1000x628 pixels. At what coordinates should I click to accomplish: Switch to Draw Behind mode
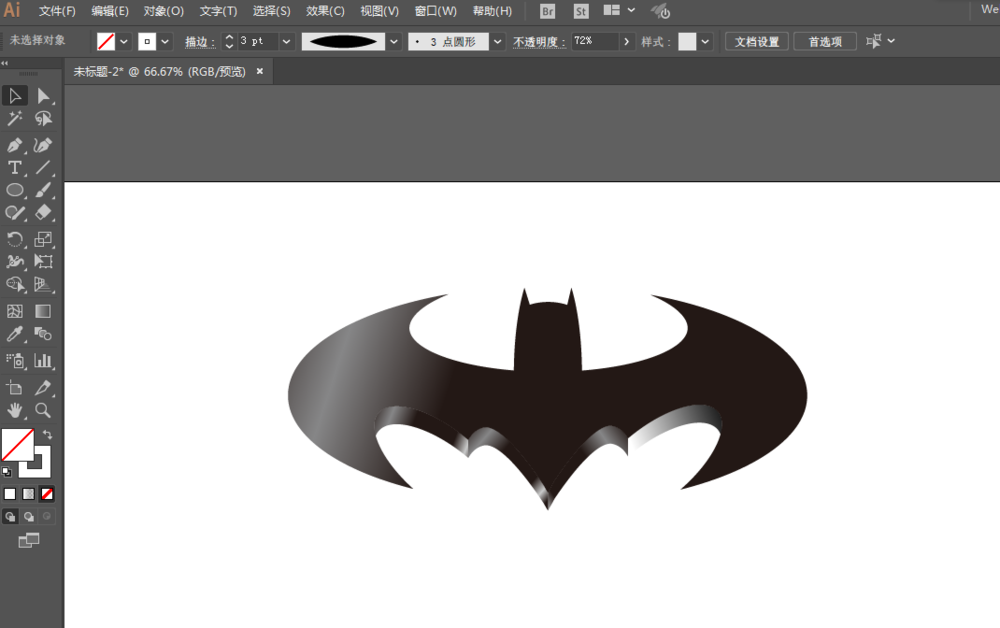click(29, 516)
